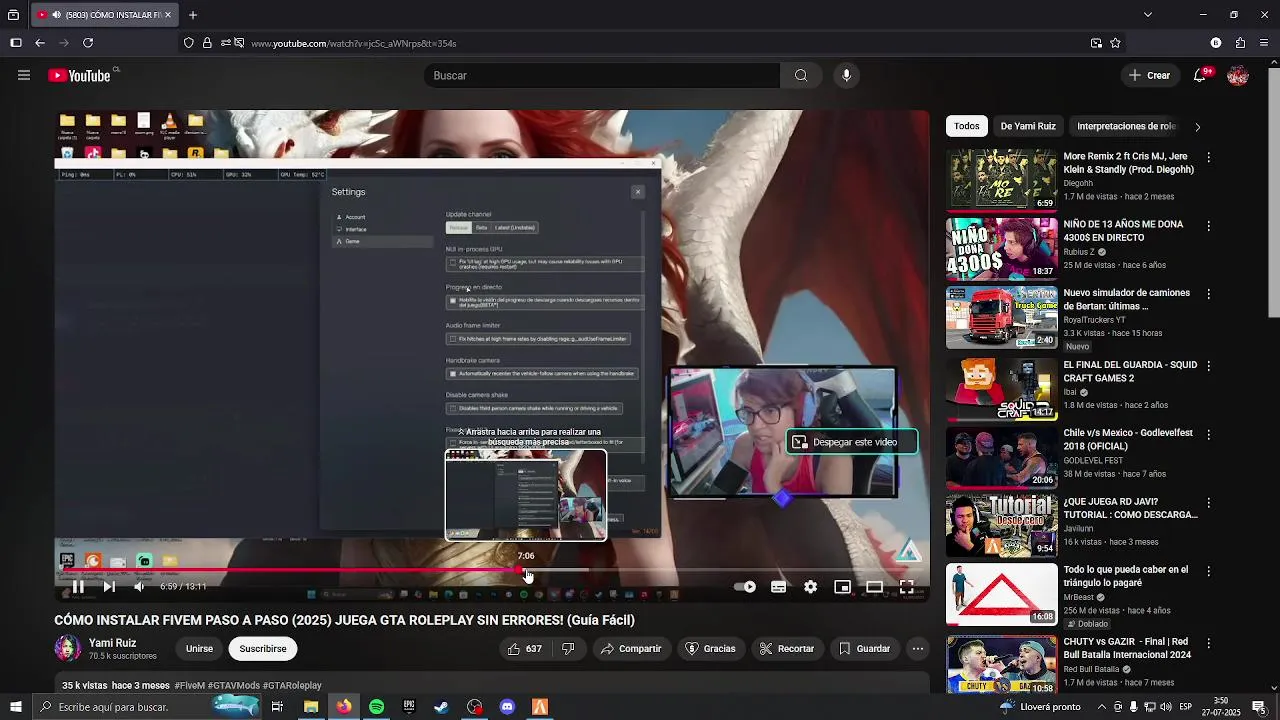Open the CHUTY vs GAZIR thumbnail
The image size is (1280, 720).
pos(1001,665)
